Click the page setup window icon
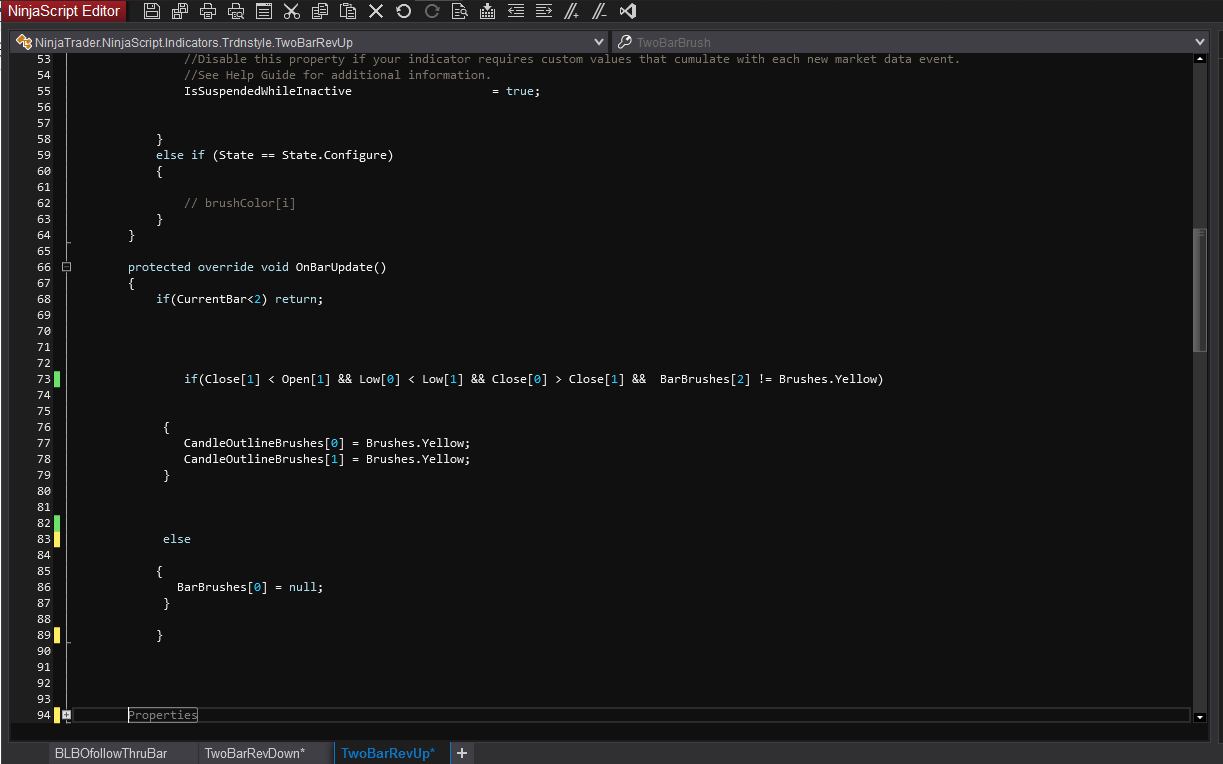 pos(264,11)
